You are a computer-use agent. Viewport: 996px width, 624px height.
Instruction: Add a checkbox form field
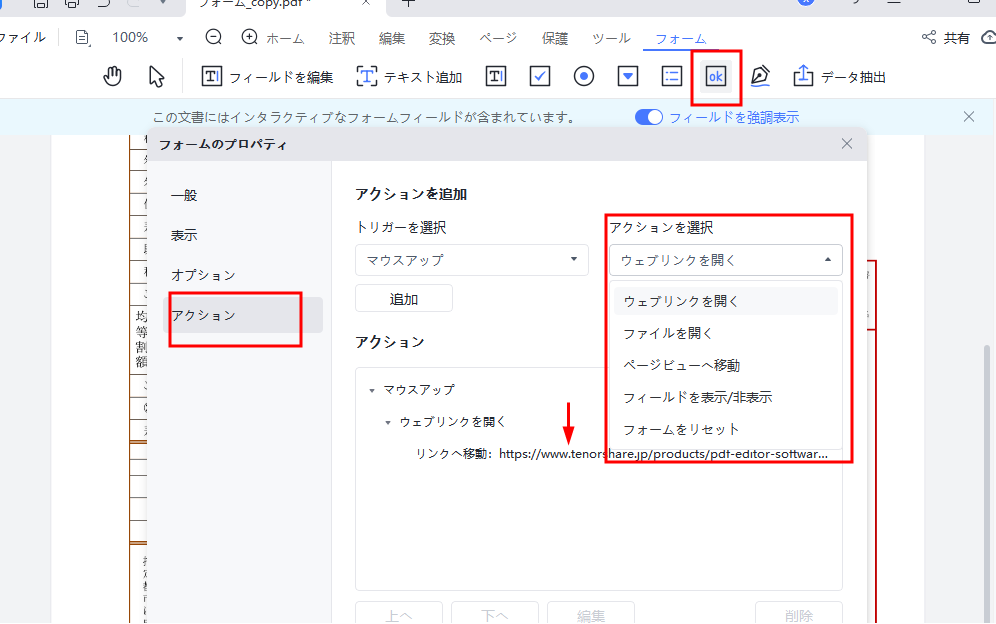[x=539, y=75]
